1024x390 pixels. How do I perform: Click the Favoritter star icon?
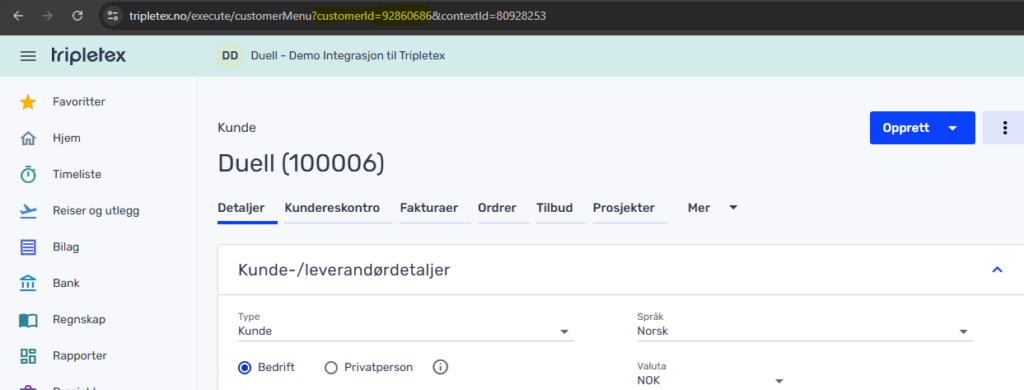pyautogui.click(x=28, y=102)
